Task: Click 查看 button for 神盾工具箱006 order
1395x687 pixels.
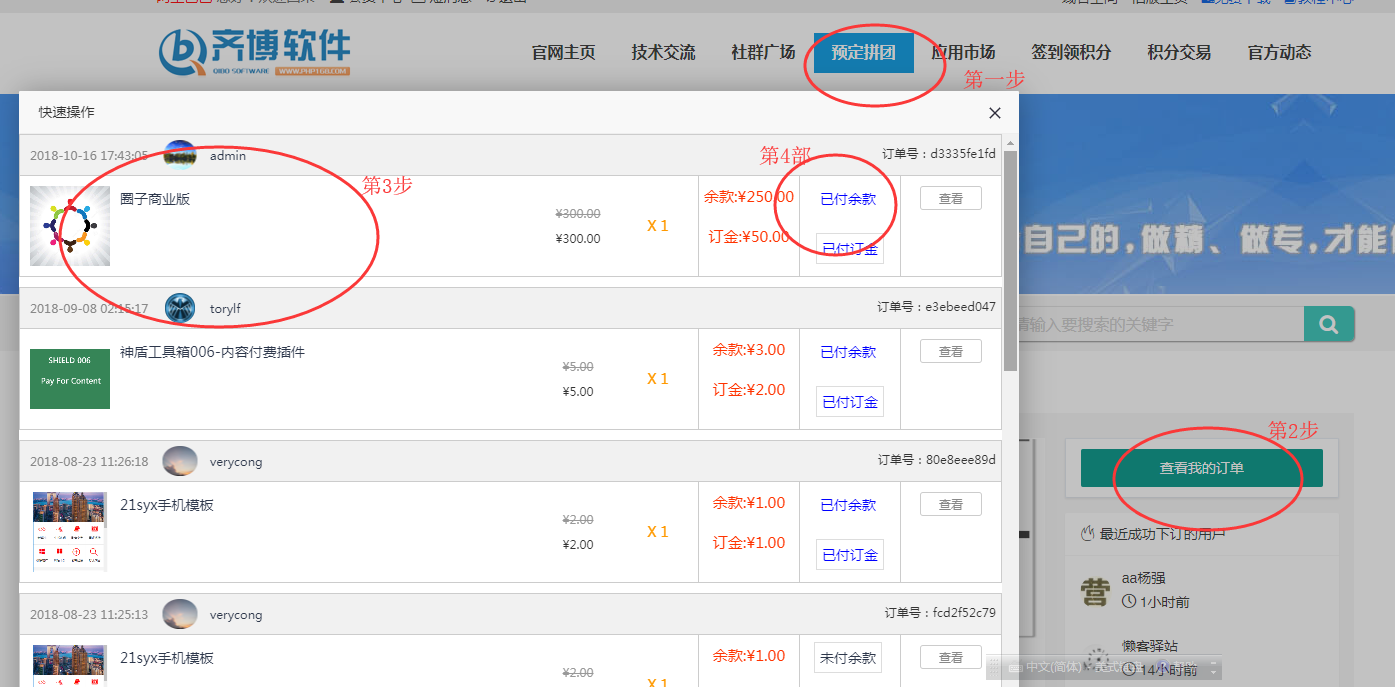Action: [x=950, y=352]
